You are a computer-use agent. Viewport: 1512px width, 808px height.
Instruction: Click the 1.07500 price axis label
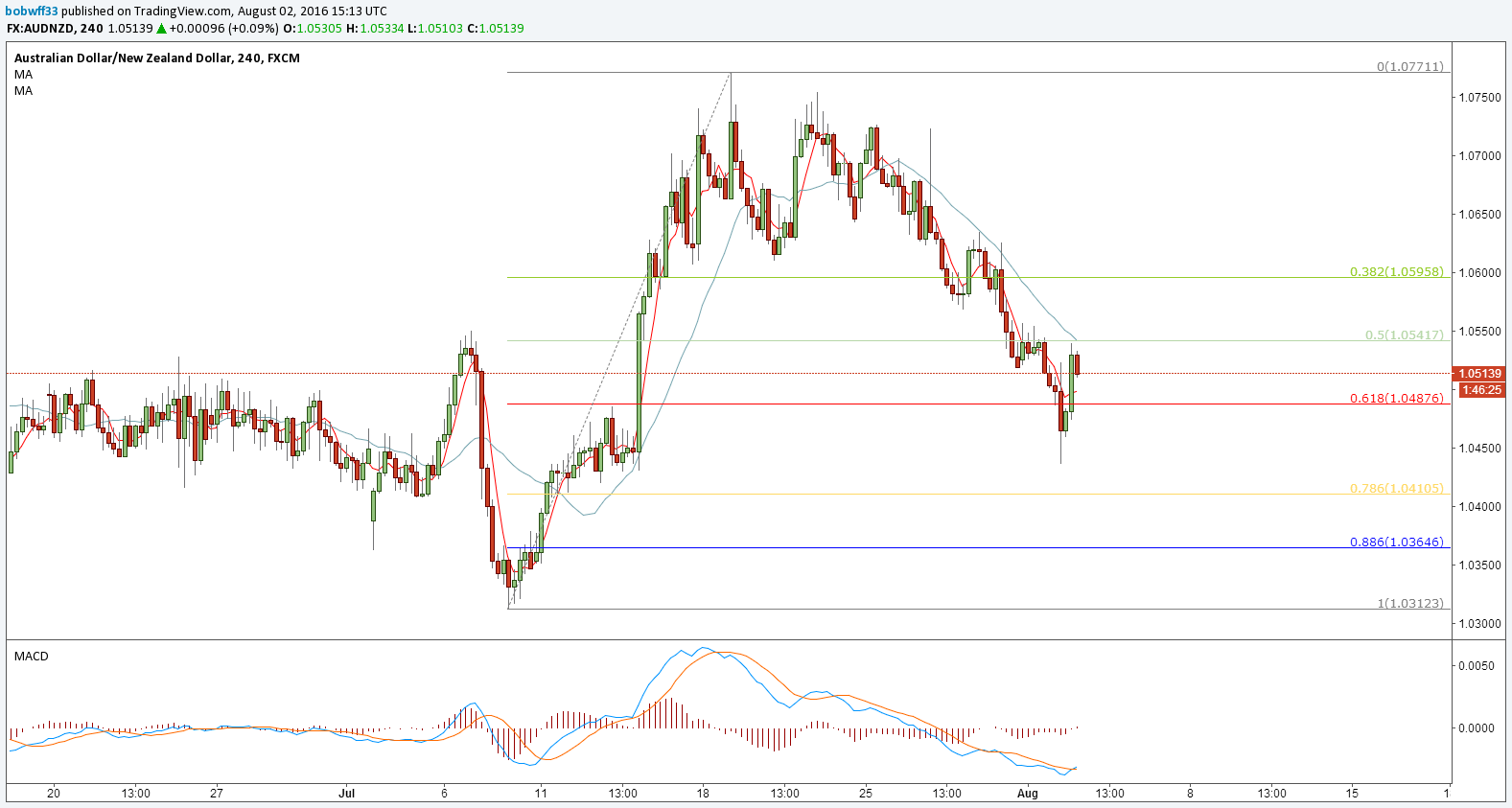[1480, 98]
